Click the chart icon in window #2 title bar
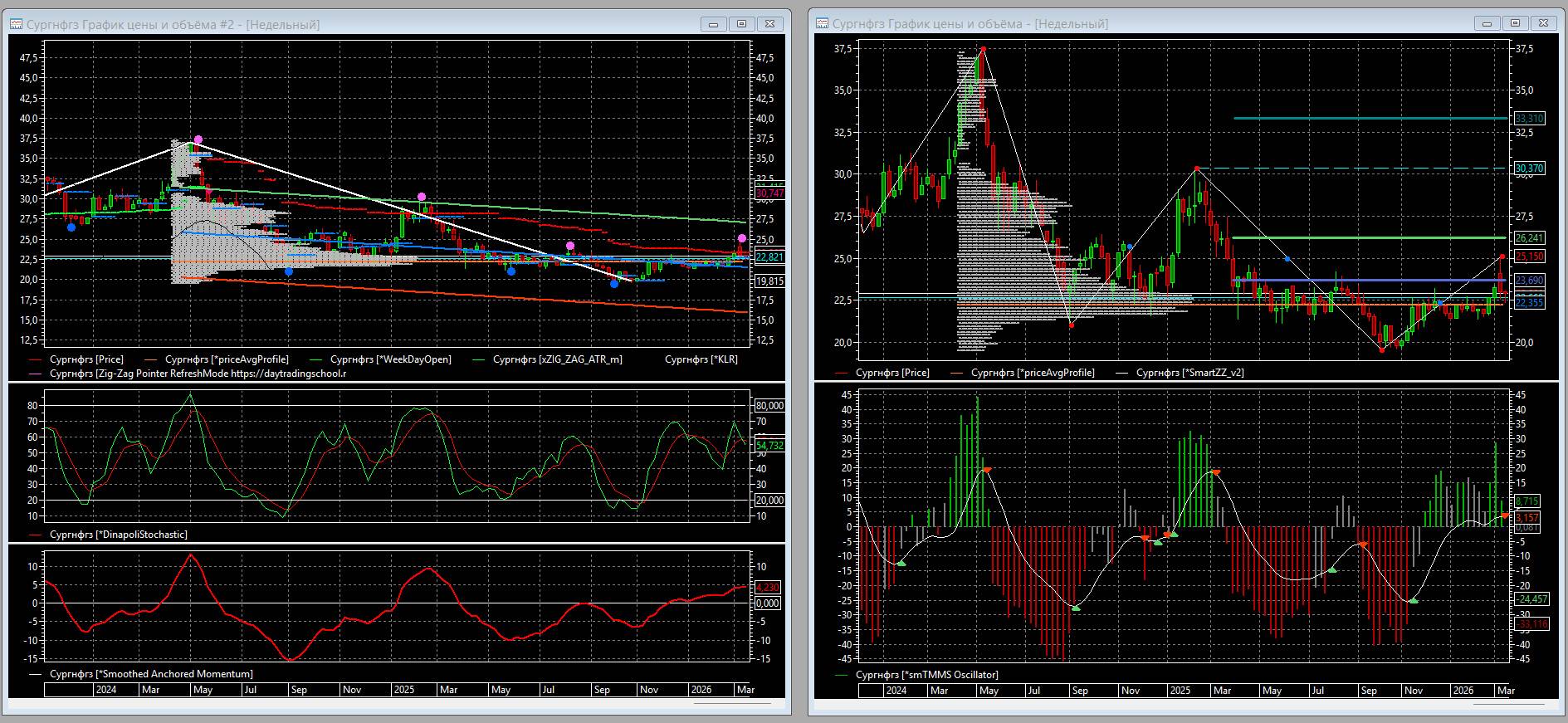Screen dimensions: 1568x723 click(x=16, y=25)
